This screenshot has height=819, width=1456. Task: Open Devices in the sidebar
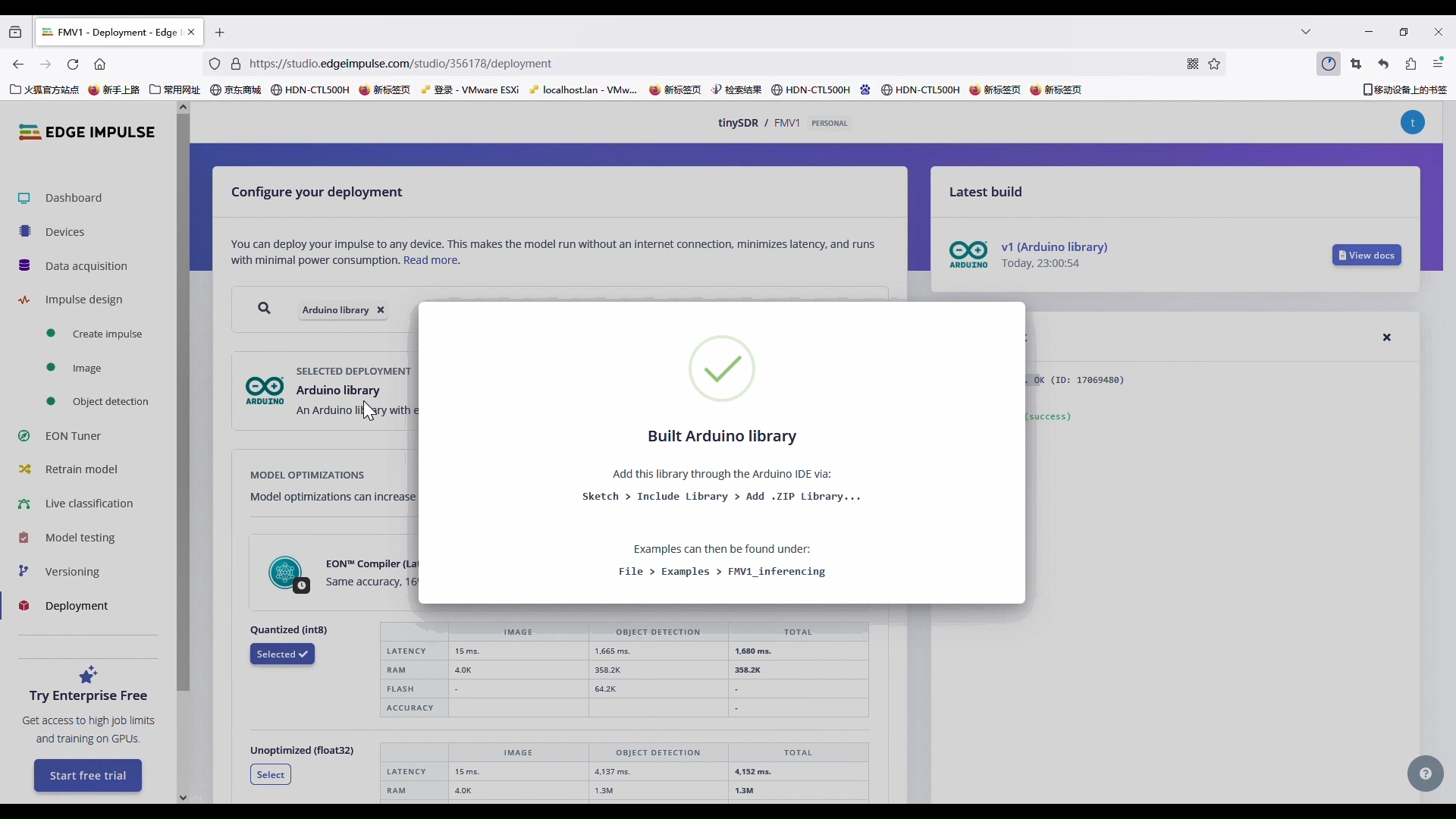tap(64, 232)
